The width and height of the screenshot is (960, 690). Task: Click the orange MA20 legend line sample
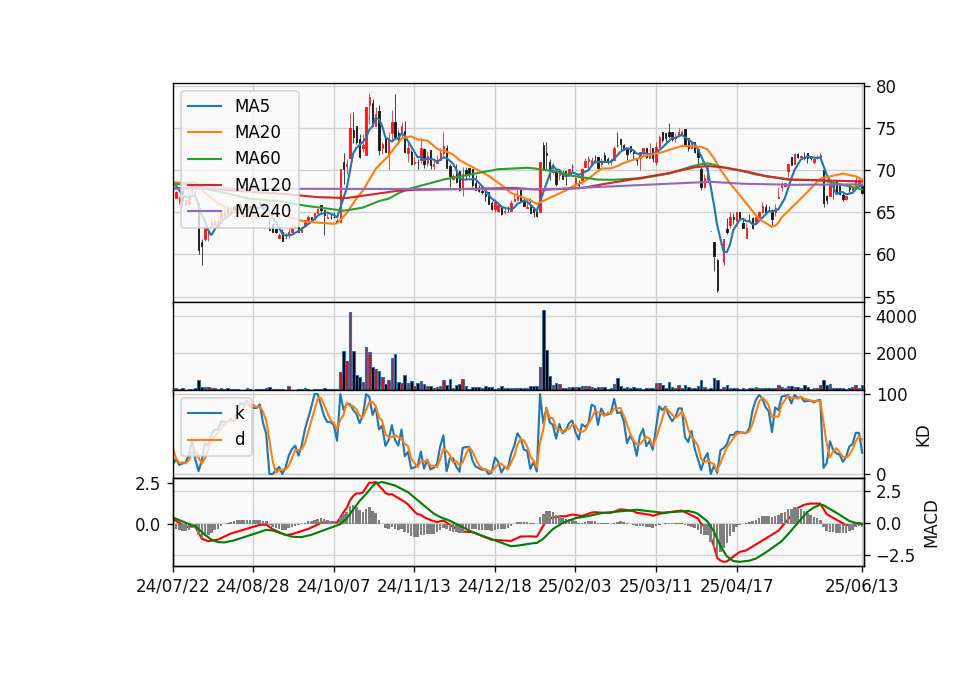(204, 132)
